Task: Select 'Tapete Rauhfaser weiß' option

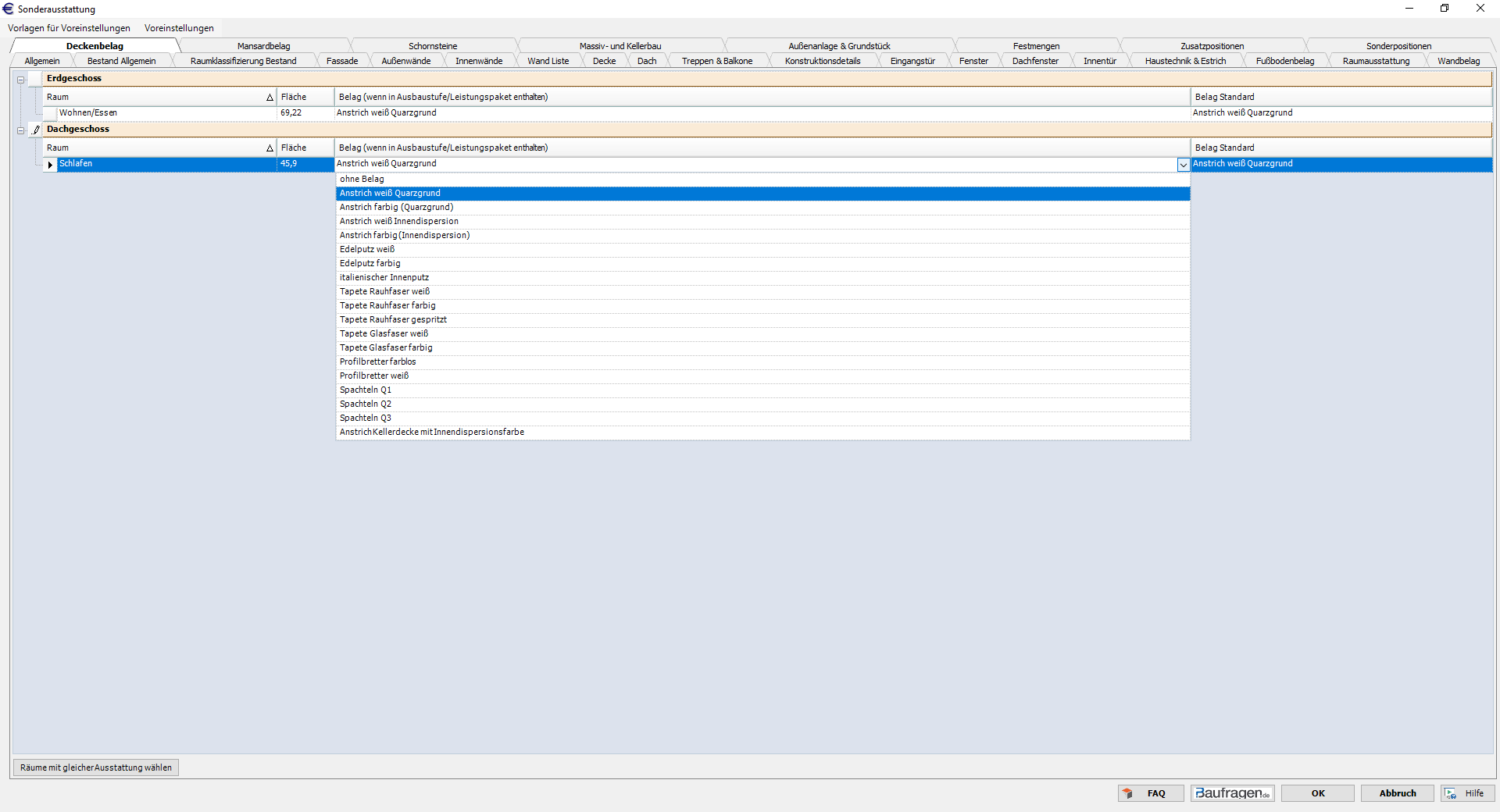Action: [x=384, y=292]
